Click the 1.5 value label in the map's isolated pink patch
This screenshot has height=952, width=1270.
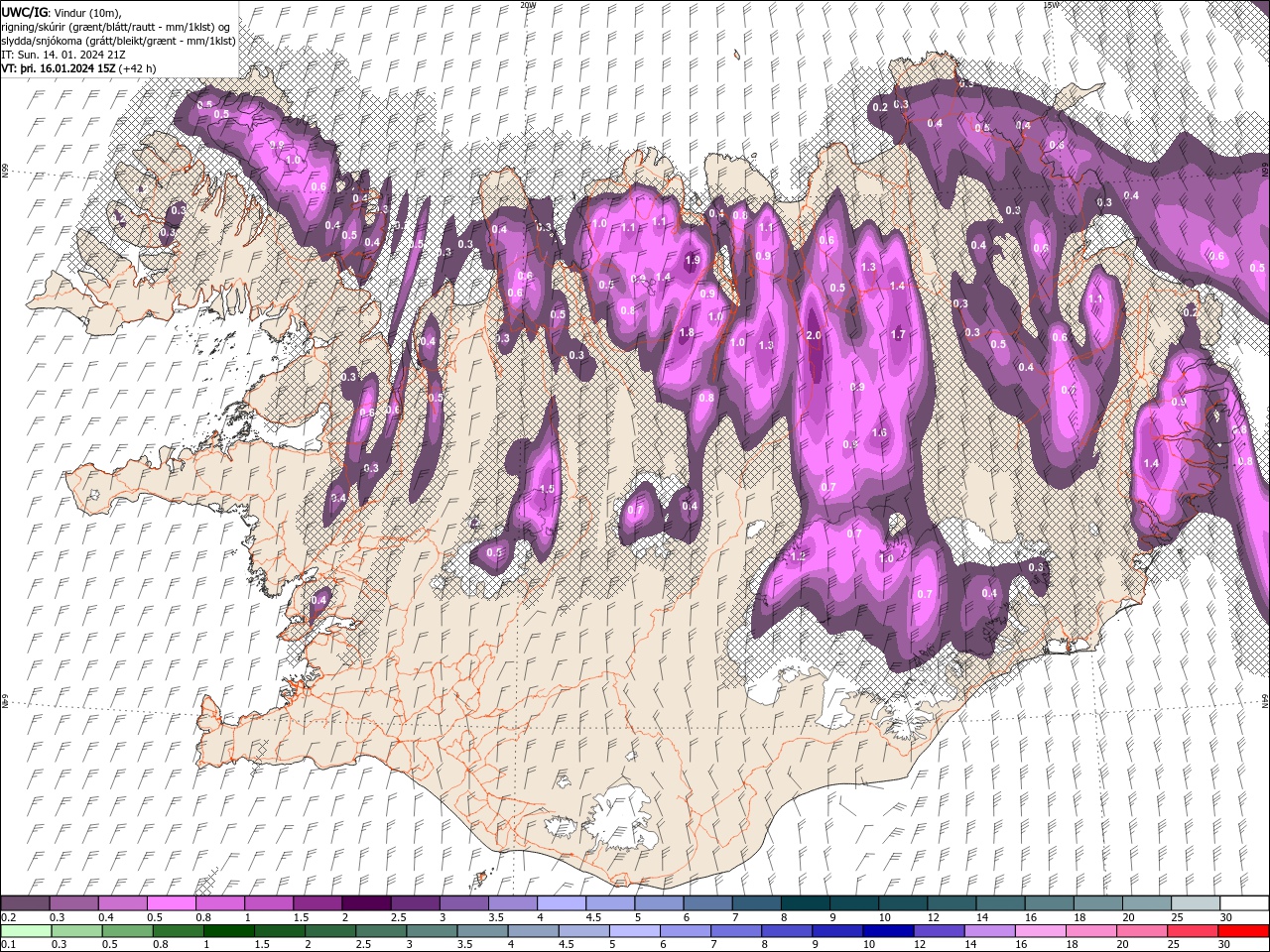click(547, 490)
